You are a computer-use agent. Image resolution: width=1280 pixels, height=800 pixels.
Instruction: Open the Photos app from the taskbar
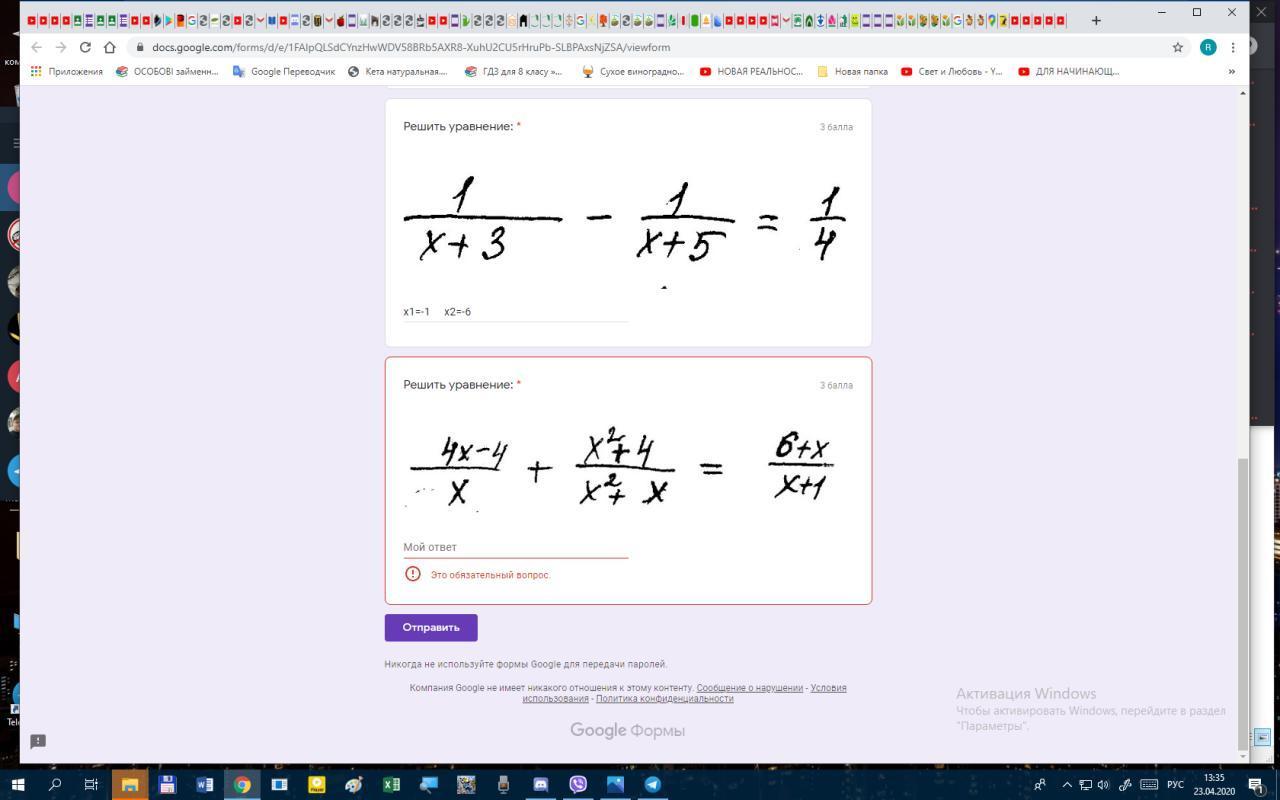(615, 784)
